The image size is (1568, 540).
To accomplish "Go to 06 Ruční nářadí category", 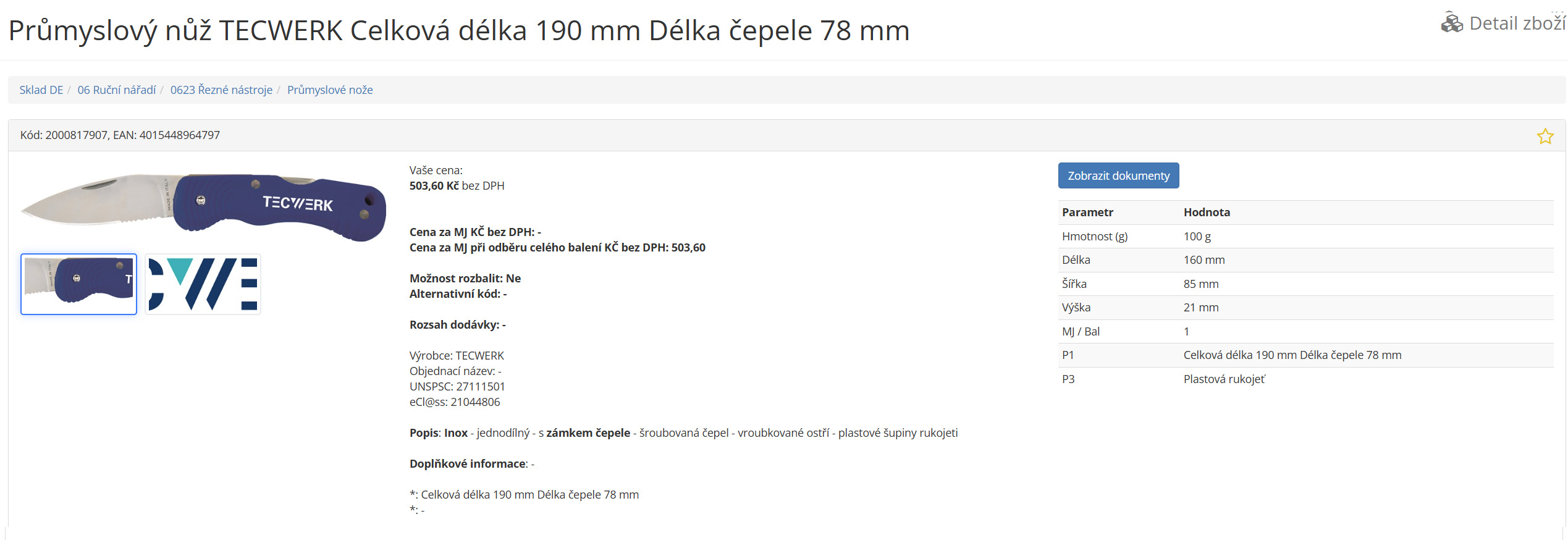I will pos(116,90).
